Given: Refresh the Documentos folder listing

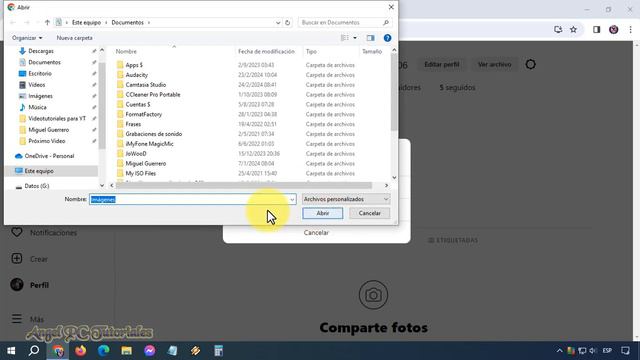Looking at the screenshot, I should (x=287, y=22).
